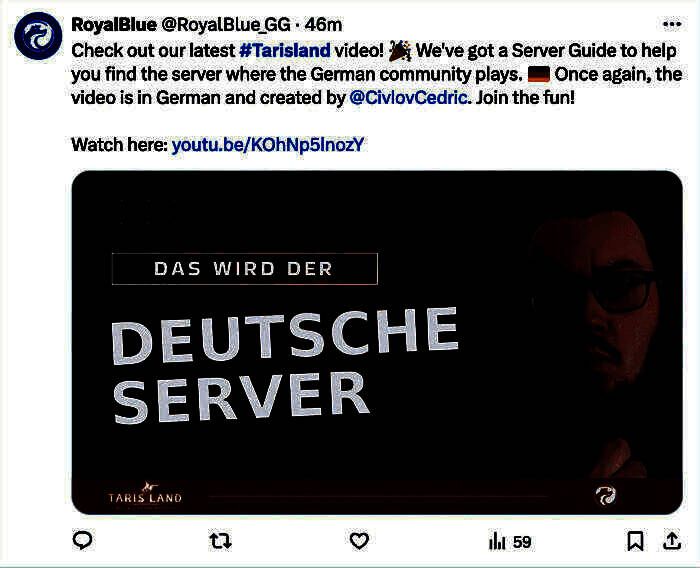Click the Tarisland logo in thumbnail
The width and height of the screenshot is (700, 568).
click(145, 493)
